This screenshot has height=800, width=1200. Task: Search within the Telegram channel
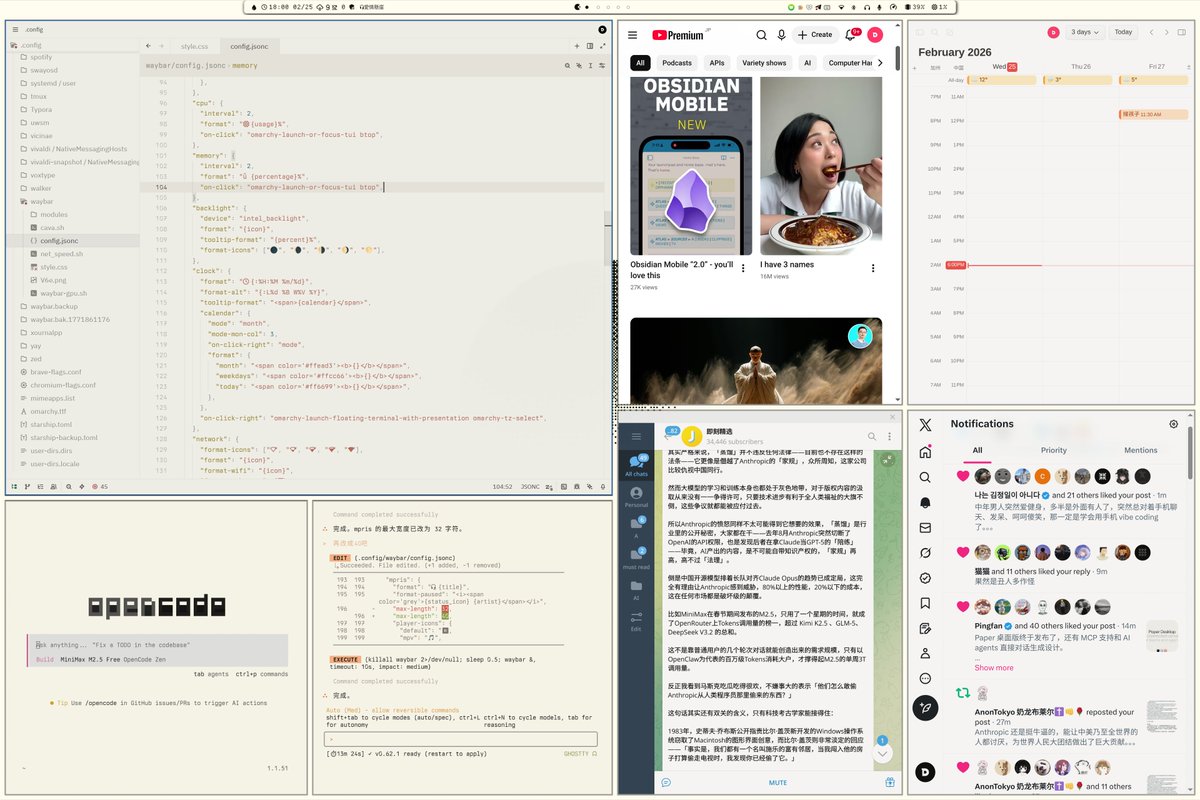871,436
